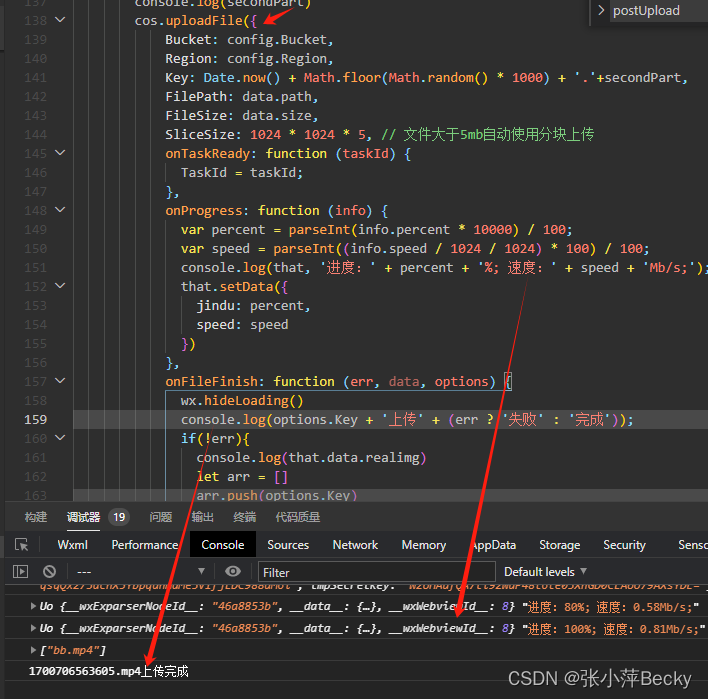The height and width of the screenshot is (699, 708).
Task: Expand the console log entry with 进度: 80%
Action: point(33,606)
